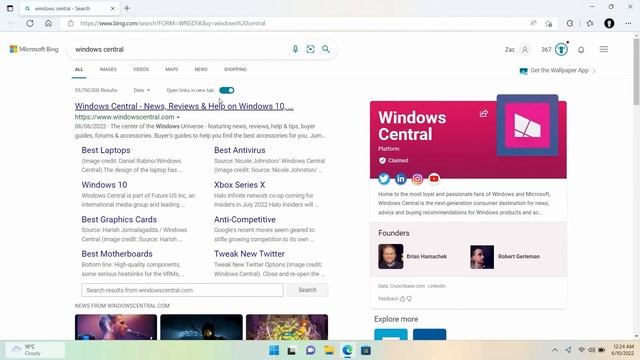
Task: Open File Explorer from taskbar
Action: tap(329, 350)
